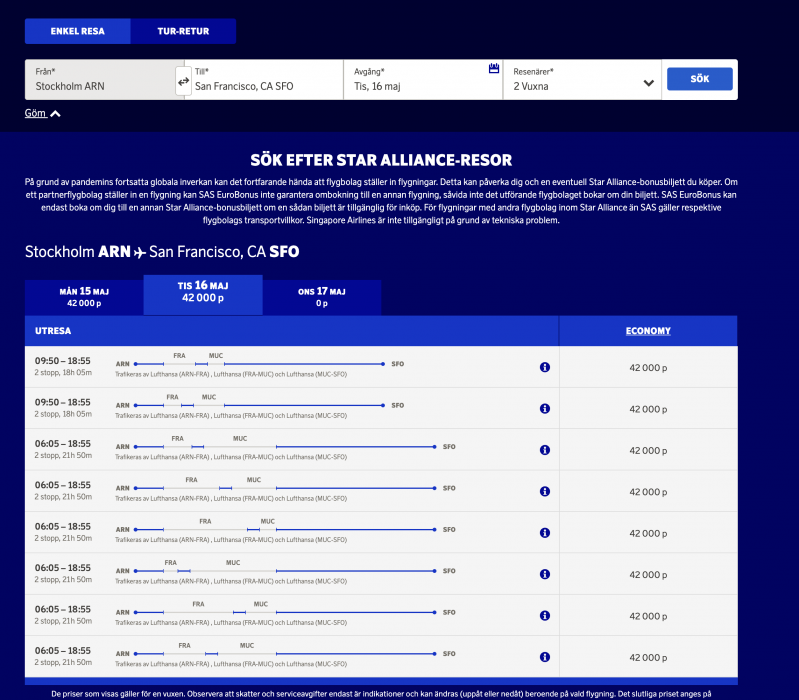Click info icon for sixth flight row
799x700 pixels.
545,574
